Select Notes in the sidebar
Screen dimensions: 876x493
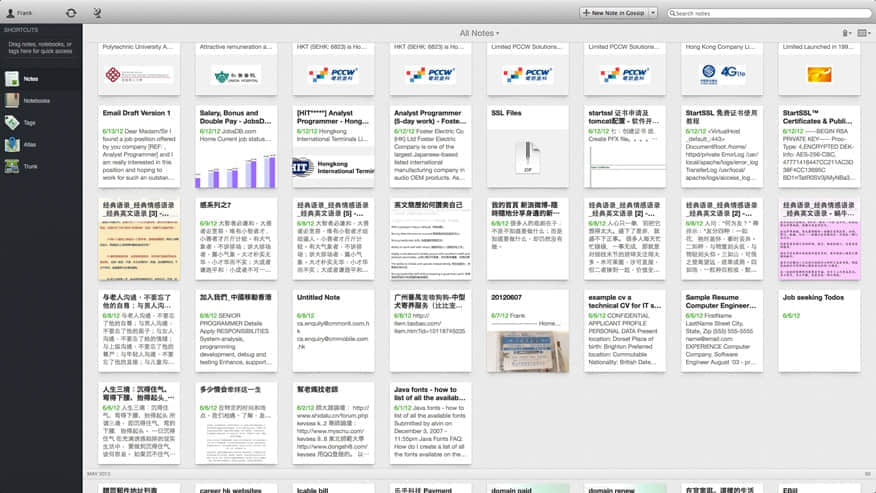coord(41,79)
